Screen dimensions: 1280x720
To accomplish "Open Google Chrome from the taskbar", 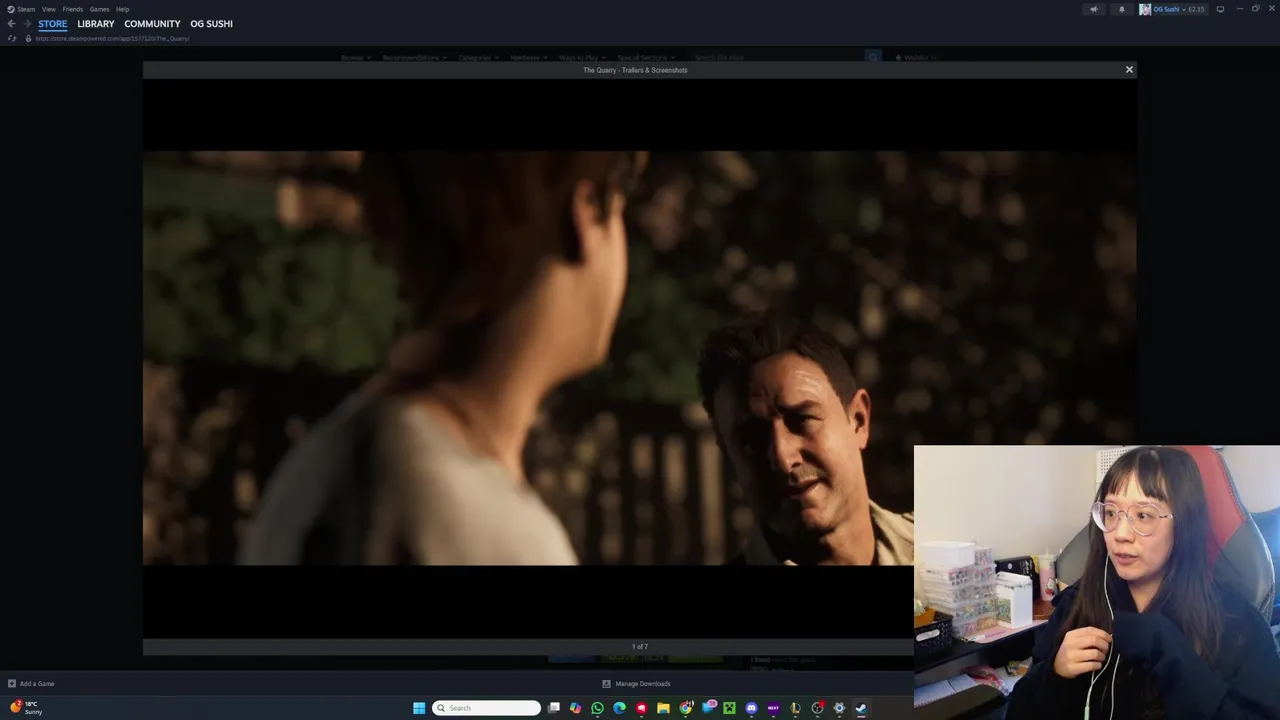I will [x=685, y=708].
